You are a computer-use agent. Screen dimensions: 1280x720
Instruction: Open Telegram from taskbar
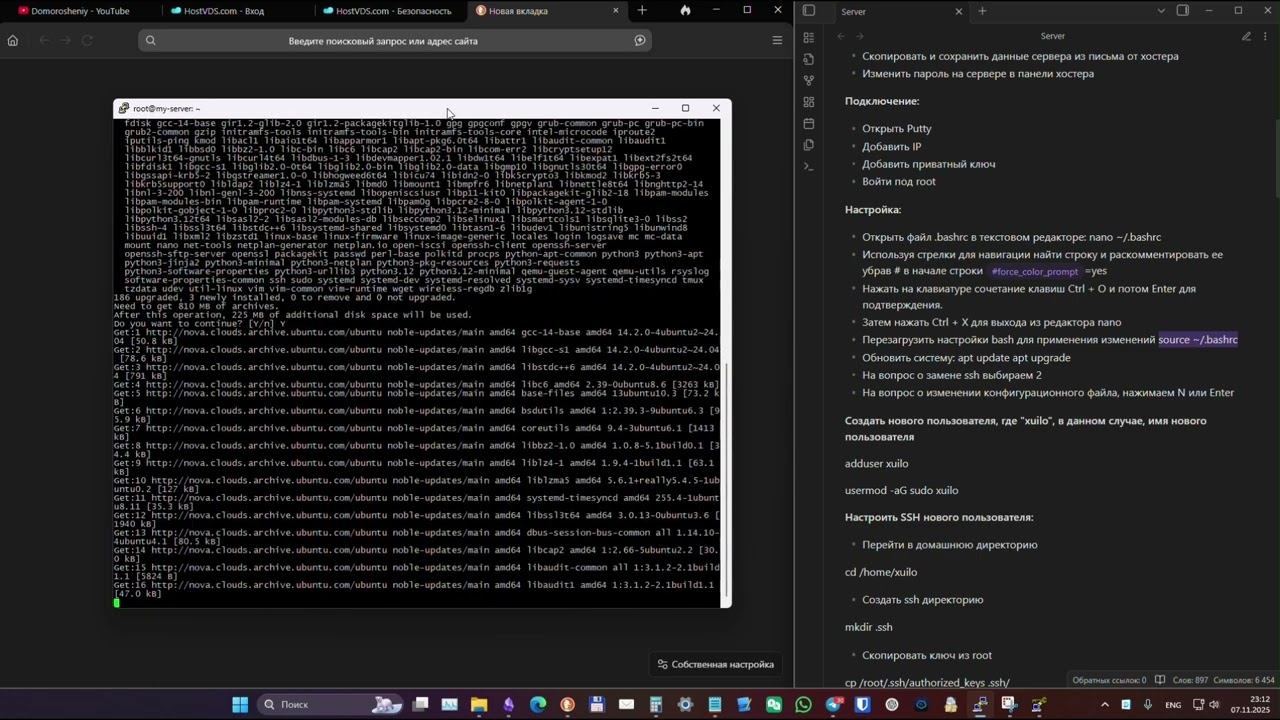click(833, 705)
